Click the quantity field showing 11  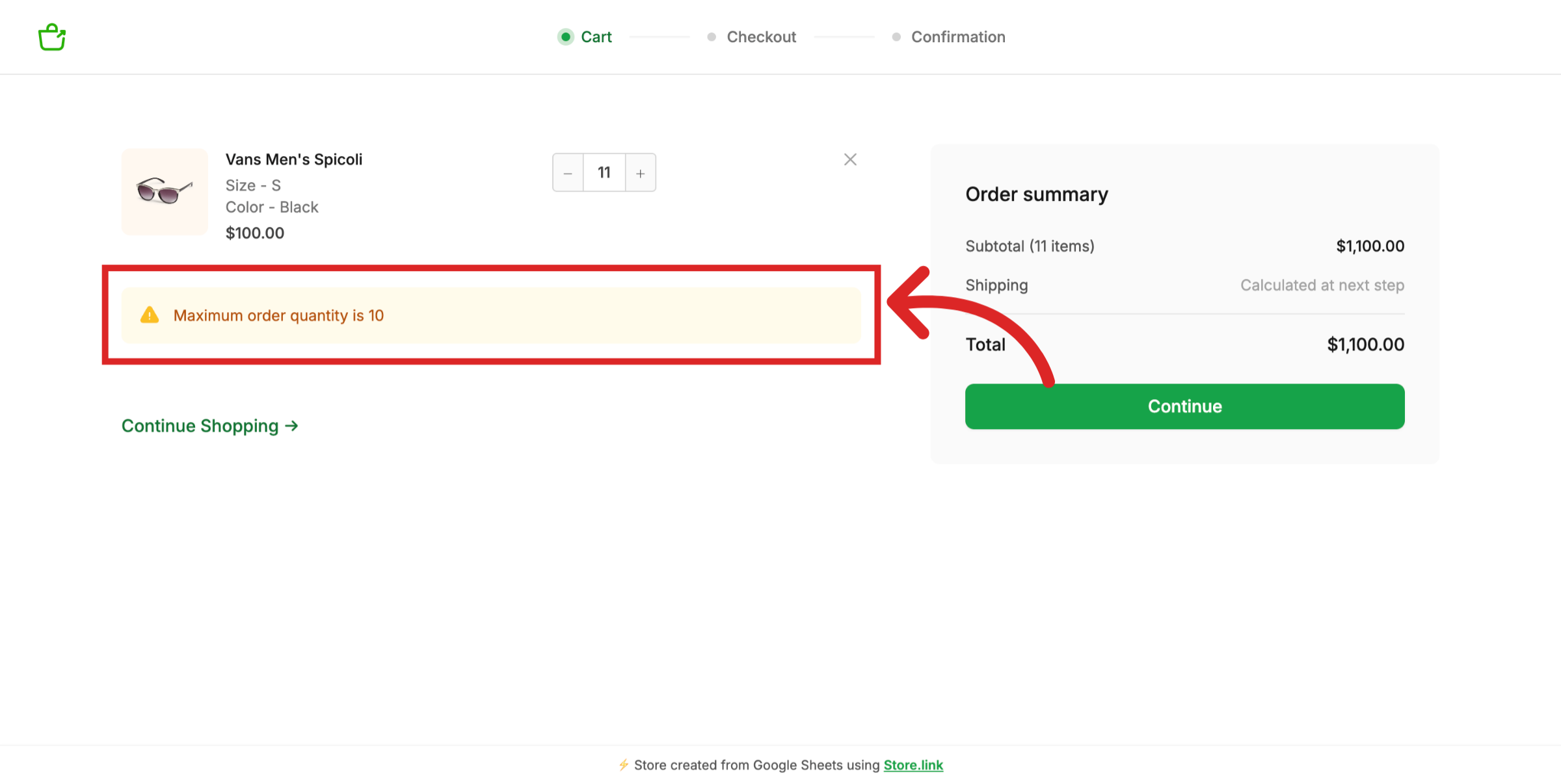604,173
